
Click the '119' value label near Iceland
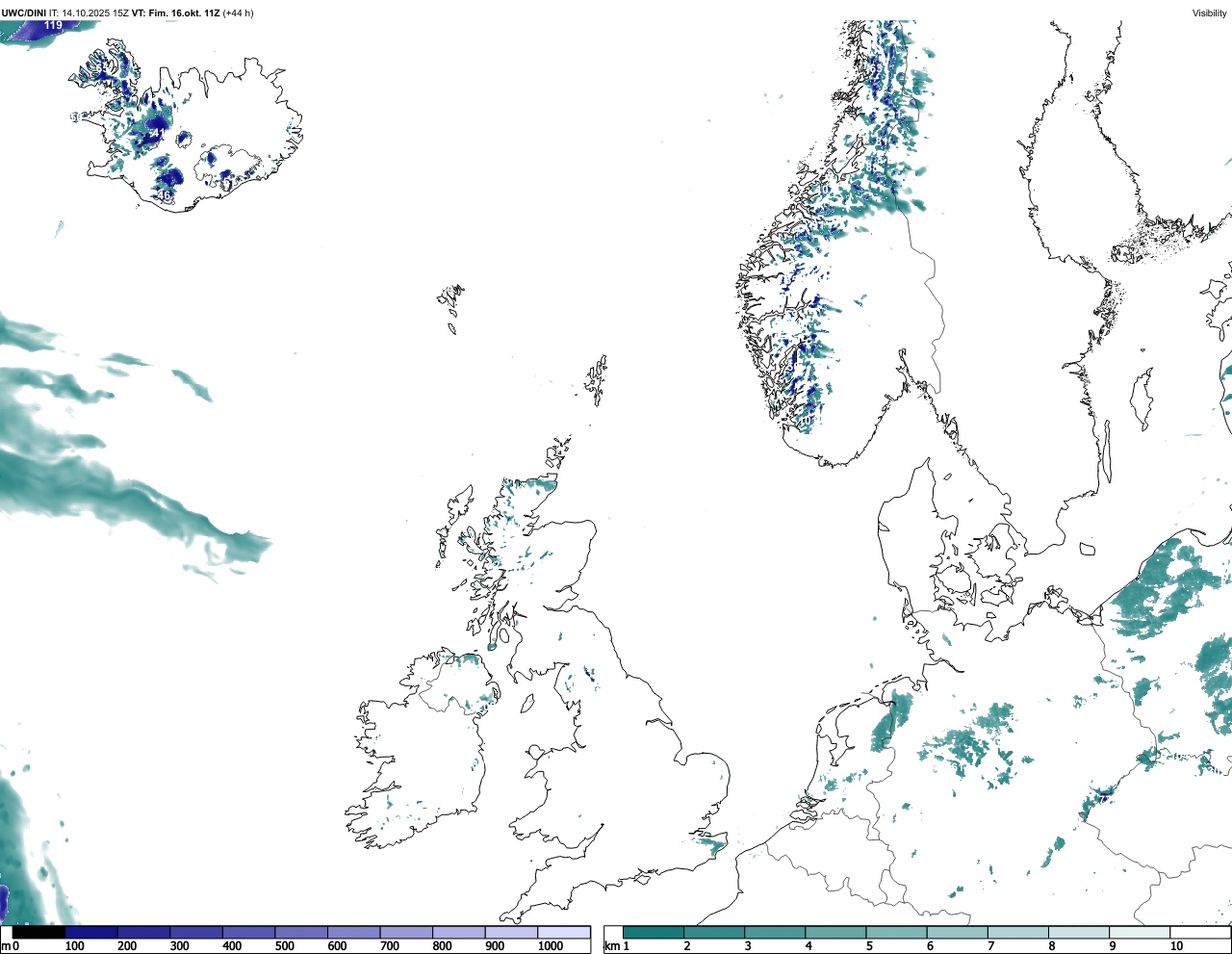tap(53, 25)
